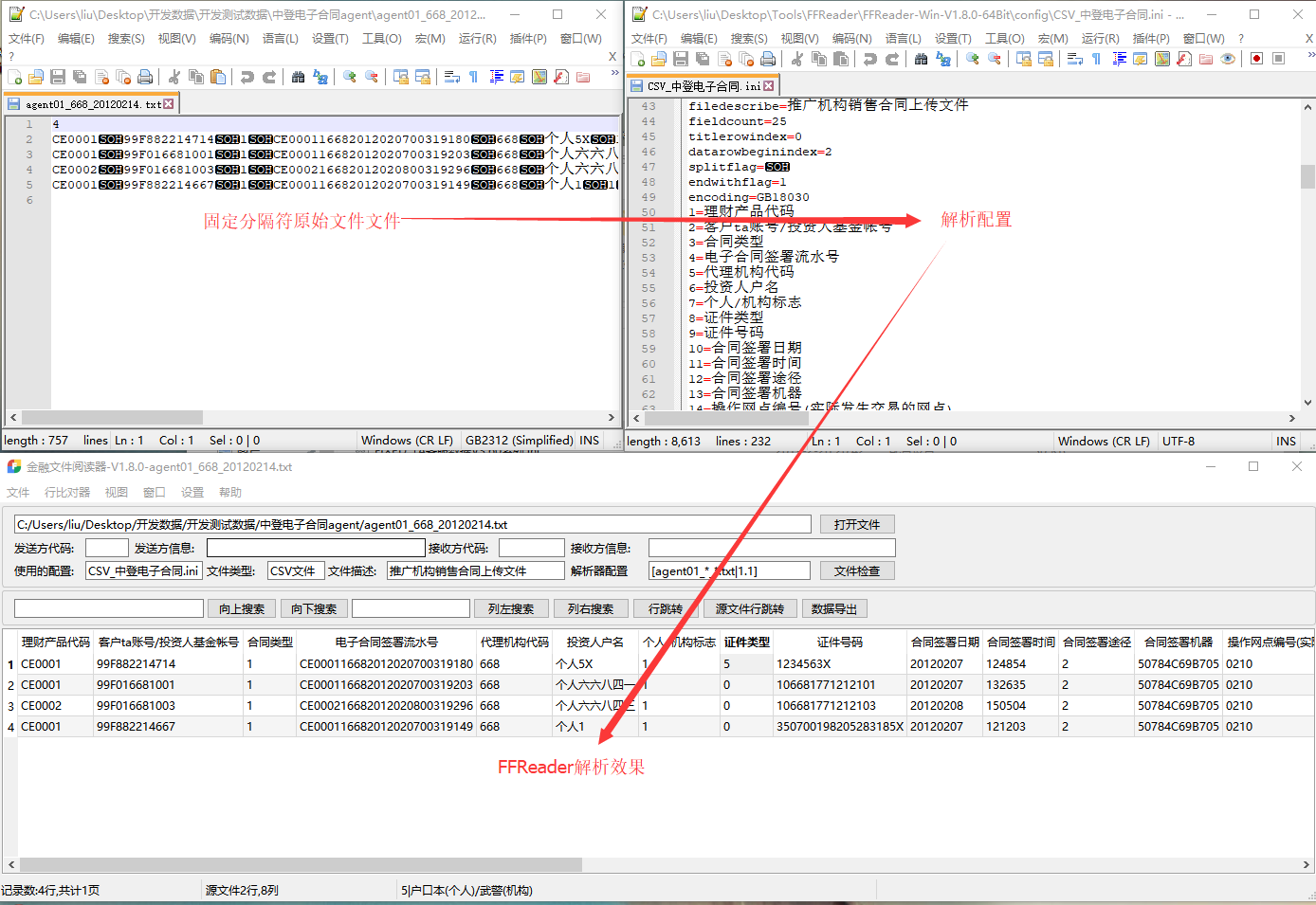The width and height of the screenshot is (1316, 905).
Task: Click the 打开文件 button
Action: tap(857, 524)
